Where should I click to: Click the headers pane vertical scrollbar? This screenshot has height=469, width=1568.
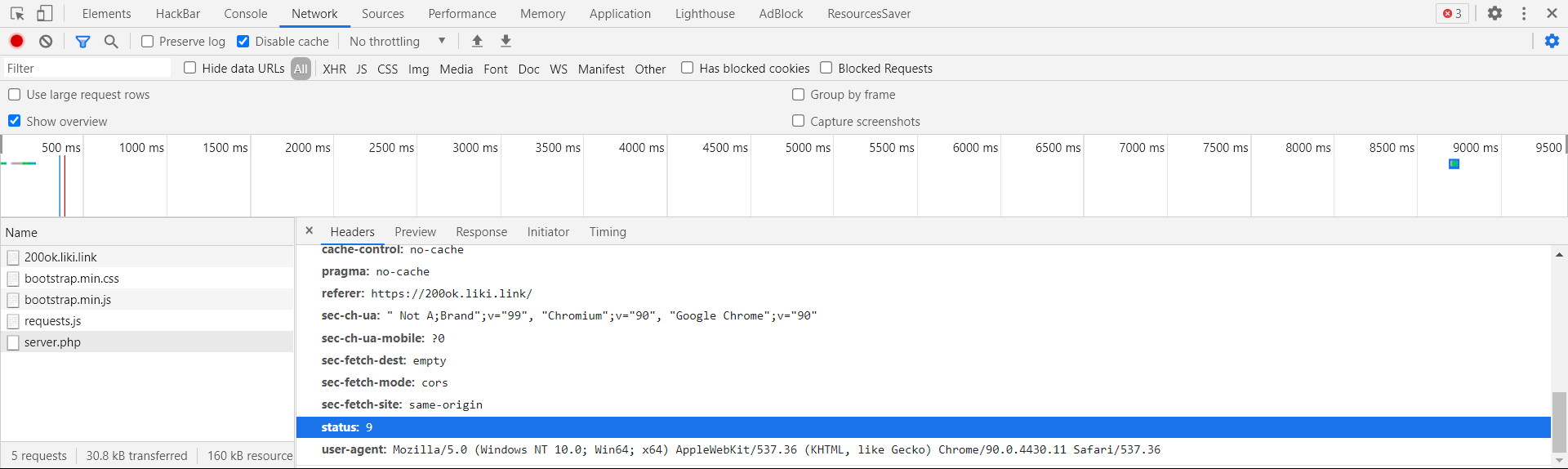coord(1559,421)
